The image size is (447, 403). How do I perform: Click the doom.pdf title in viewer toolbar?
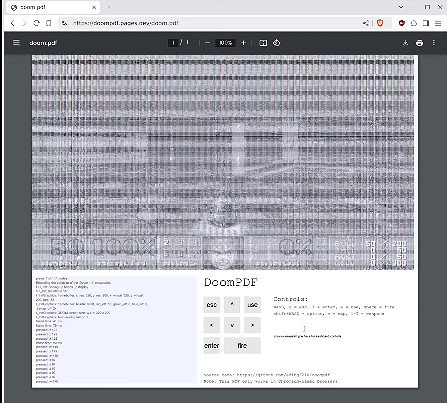[x=43, y=43]
